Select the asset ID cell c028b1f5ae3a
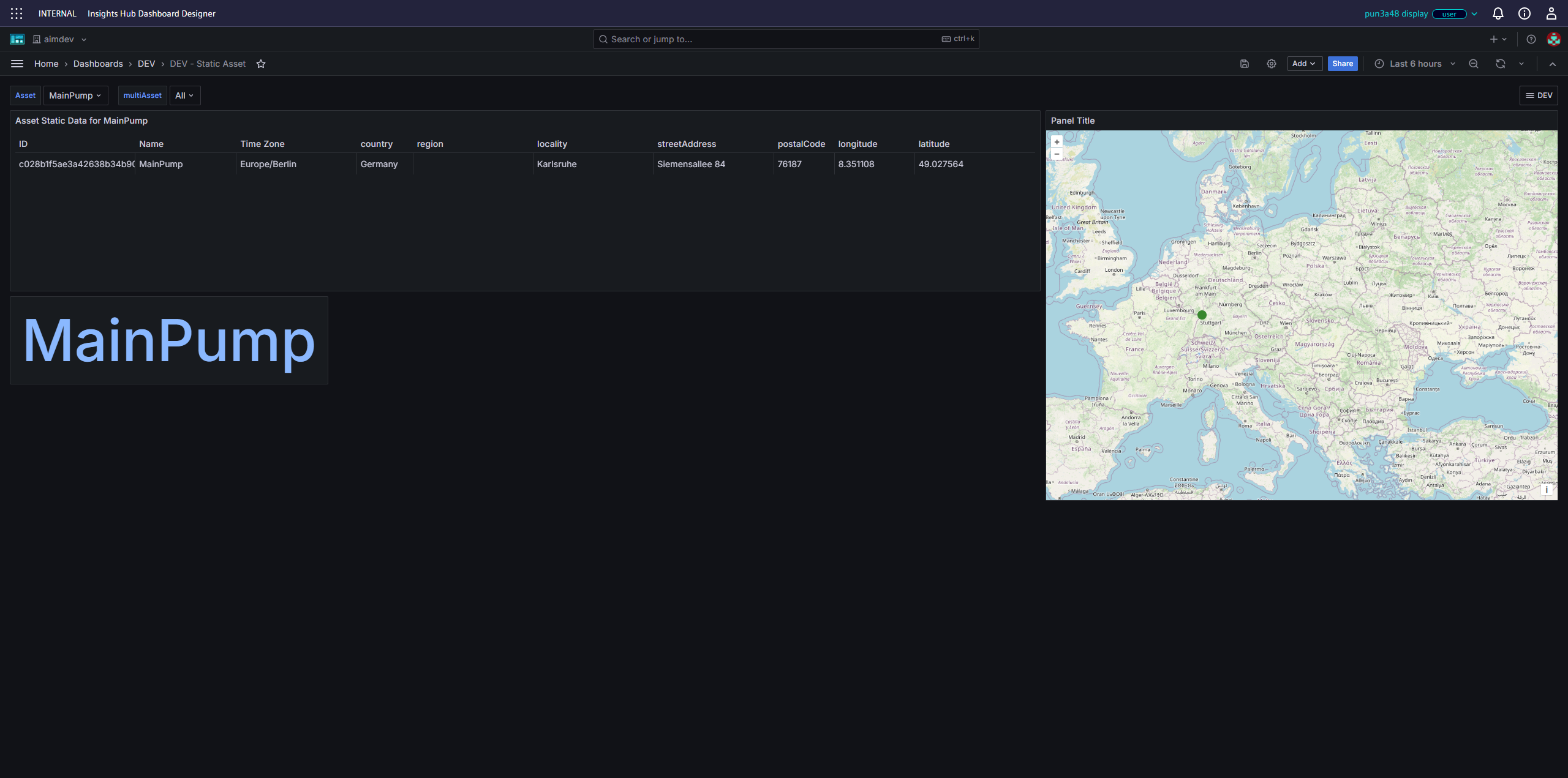The width and height of the screenshot is (1568, 778). (x=75, y=164)
